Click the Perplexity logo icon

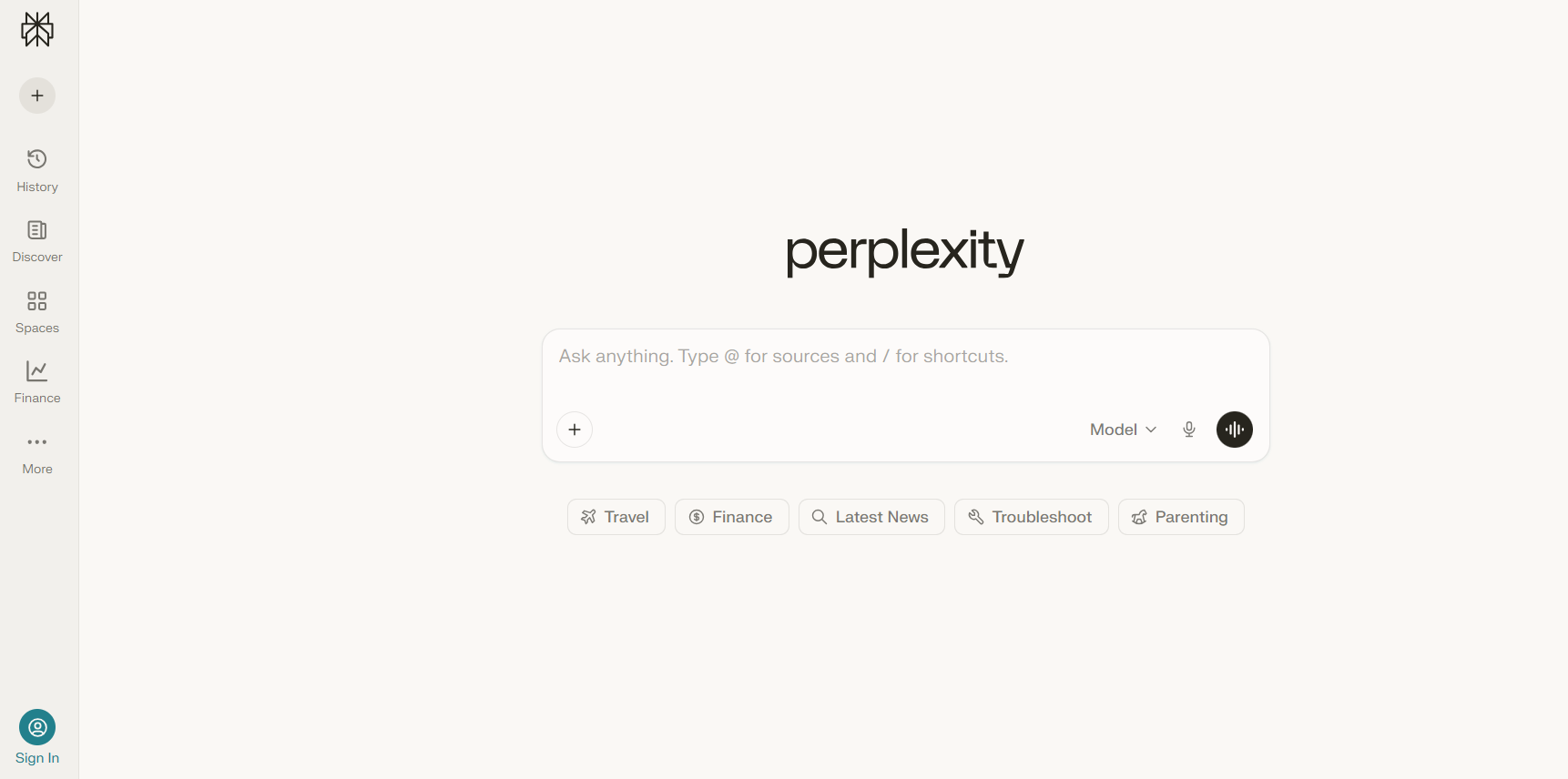[36, 28]
